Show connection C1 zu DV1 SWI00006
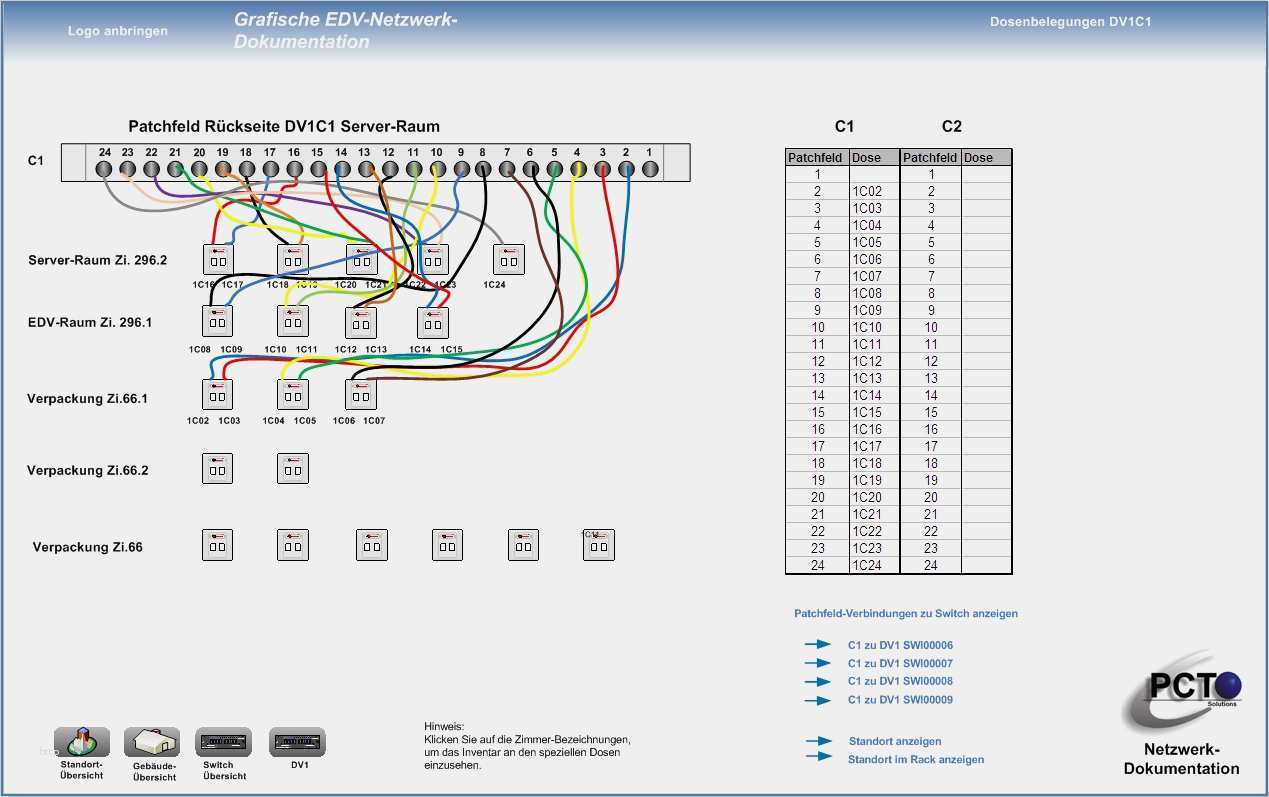This screenshot has height=797, width=1269. click(900, 645)
